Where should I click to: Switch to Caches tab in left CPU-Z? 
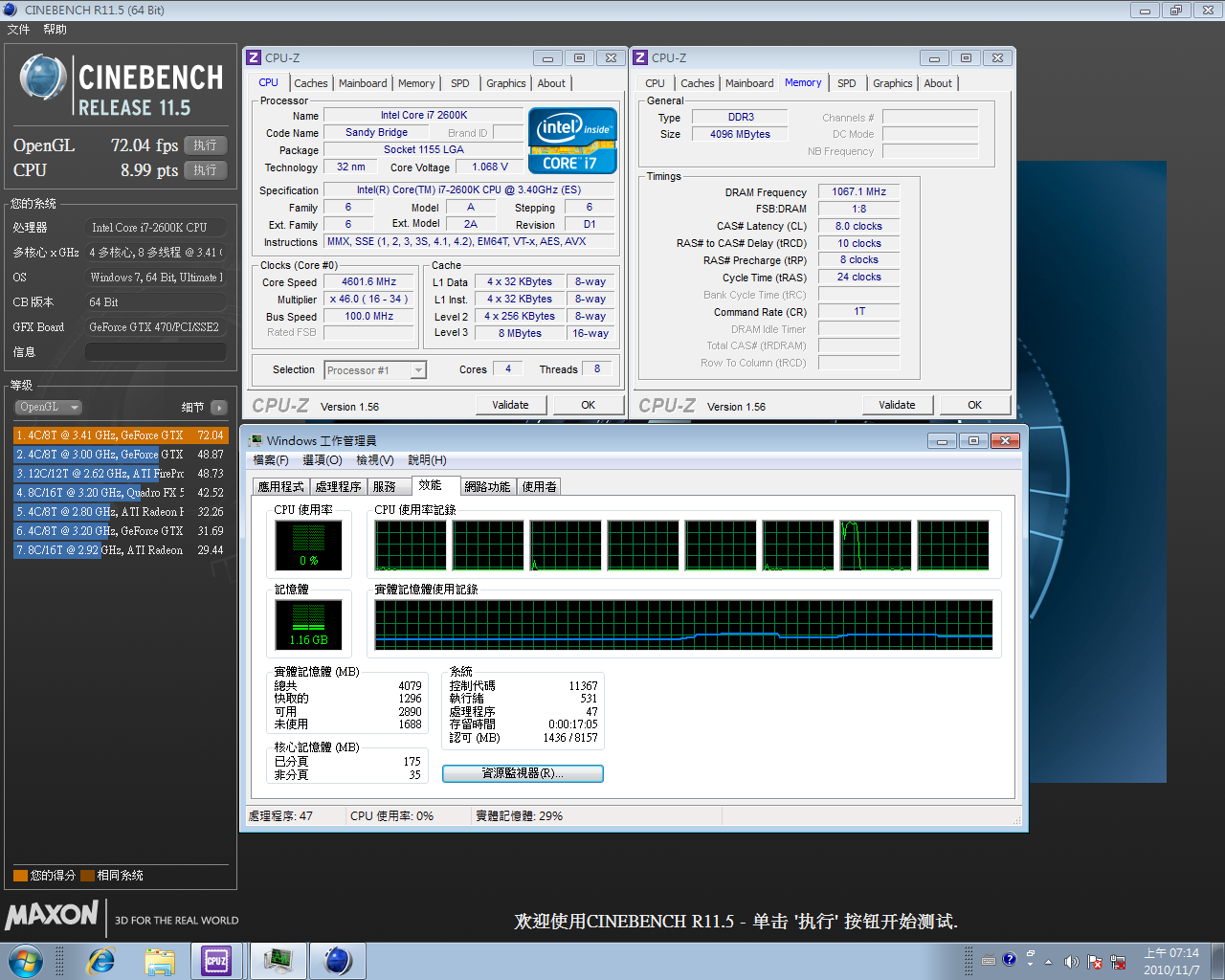[311, 83]
